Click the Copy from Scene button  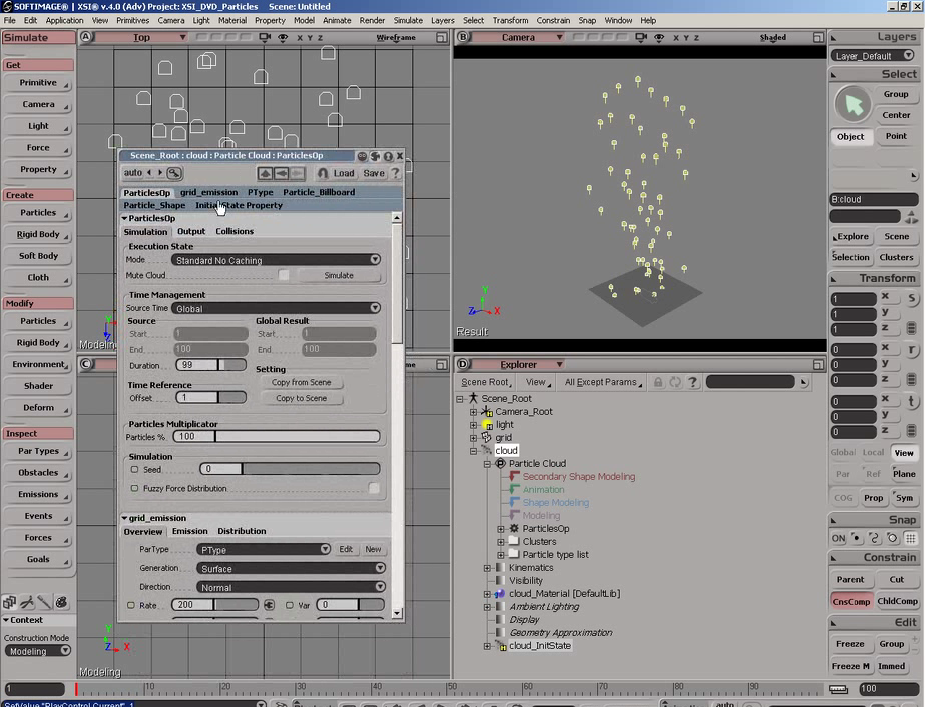301,382
